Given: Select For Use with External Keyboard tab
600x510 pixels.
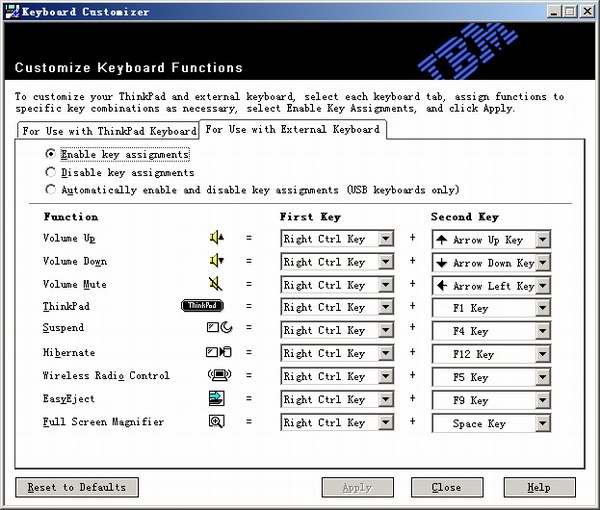Looking at the screenshot, I should (292, 129).
